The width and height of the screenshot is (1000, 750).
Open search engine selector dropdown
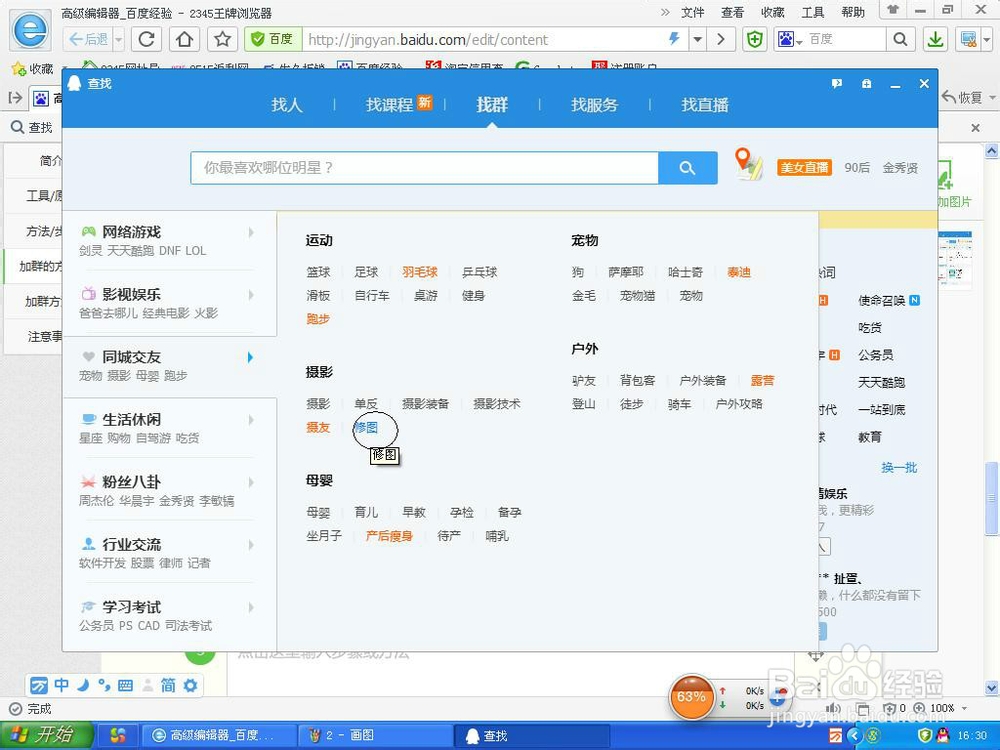(790, 40)
